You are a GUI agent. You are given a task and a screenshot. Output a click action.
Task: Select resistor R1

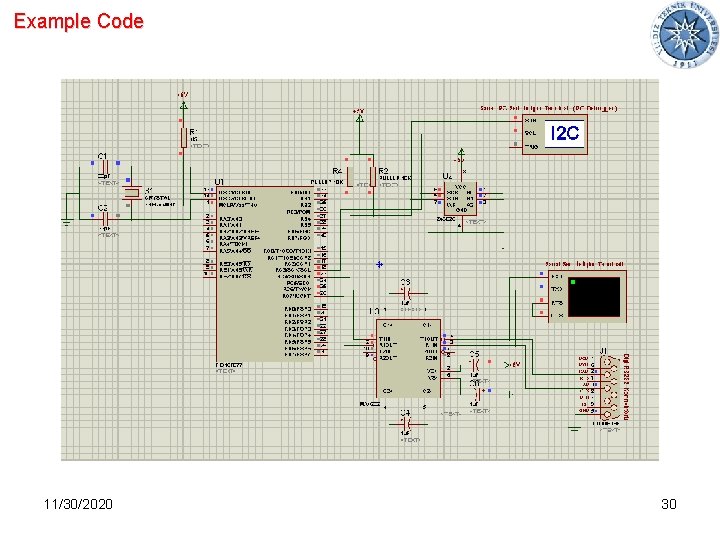pos(184,137)
